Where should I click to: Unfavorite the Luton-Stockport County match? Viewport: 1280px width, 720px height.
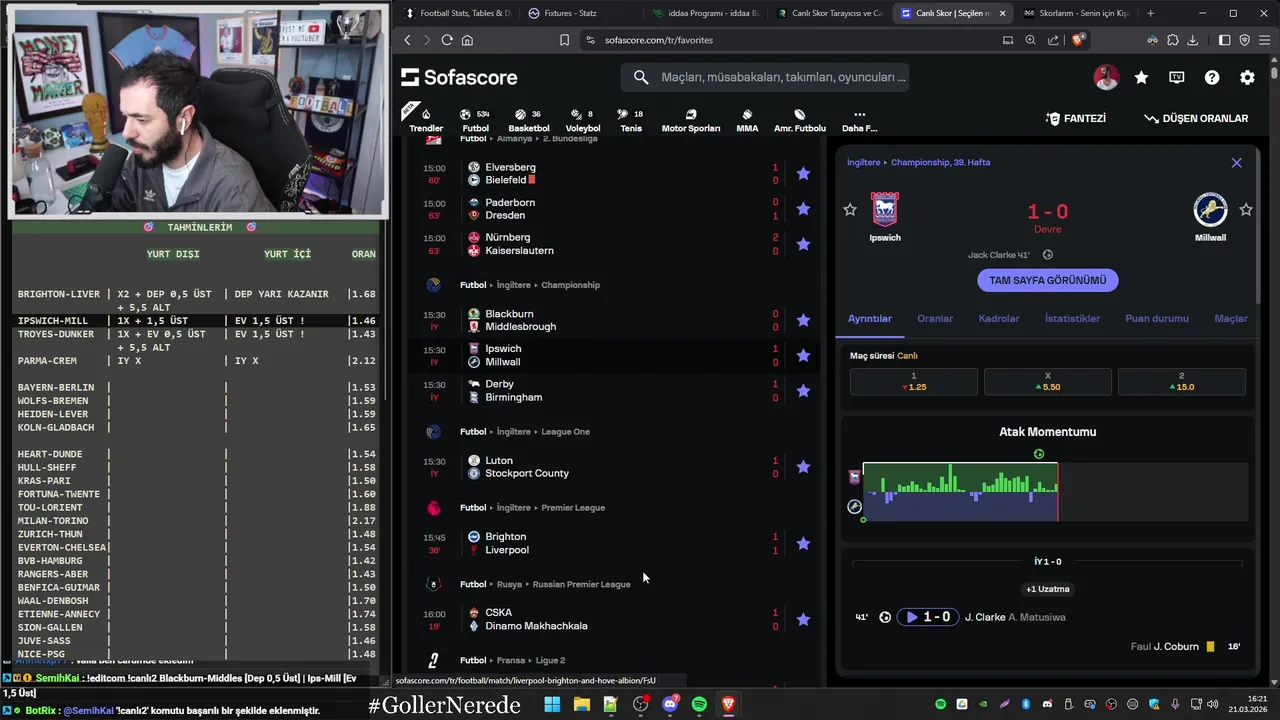coord(803,467)
